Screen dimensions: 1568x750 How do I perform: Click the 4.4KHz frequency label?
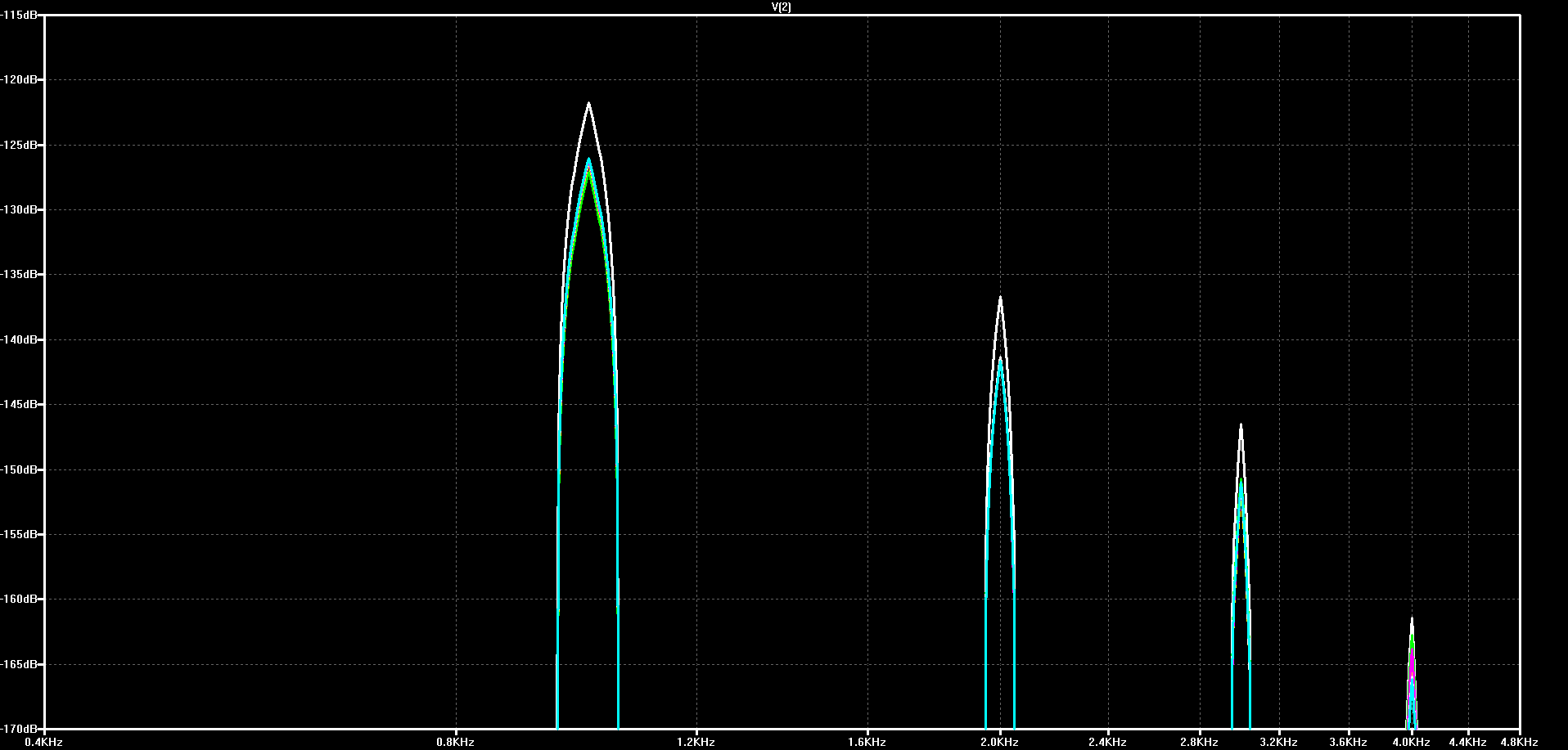click(1468, 743)
